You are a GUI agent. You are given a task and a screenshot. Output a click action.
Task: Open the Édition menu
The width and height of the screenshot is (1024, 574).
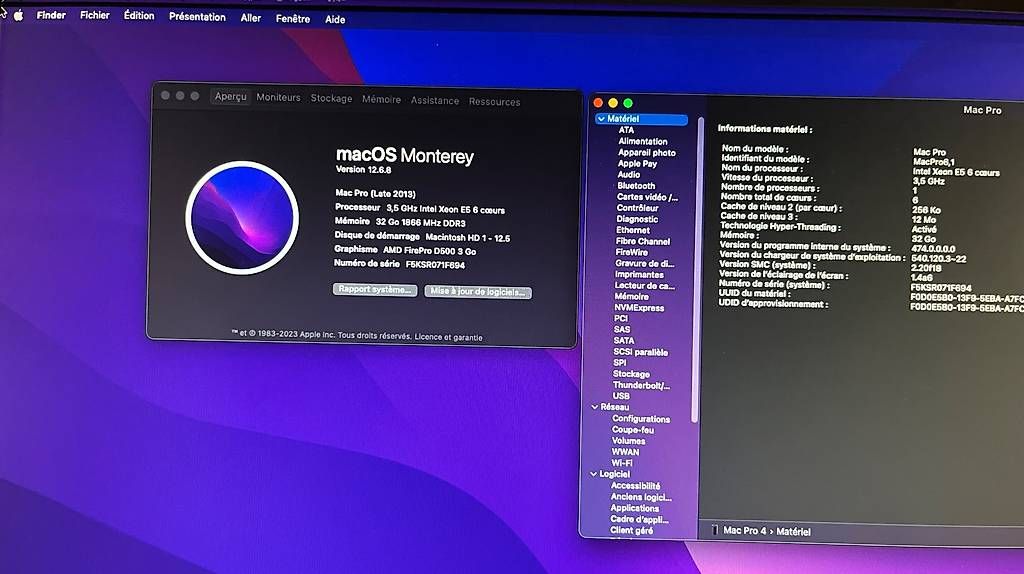[x=139, y=16]
